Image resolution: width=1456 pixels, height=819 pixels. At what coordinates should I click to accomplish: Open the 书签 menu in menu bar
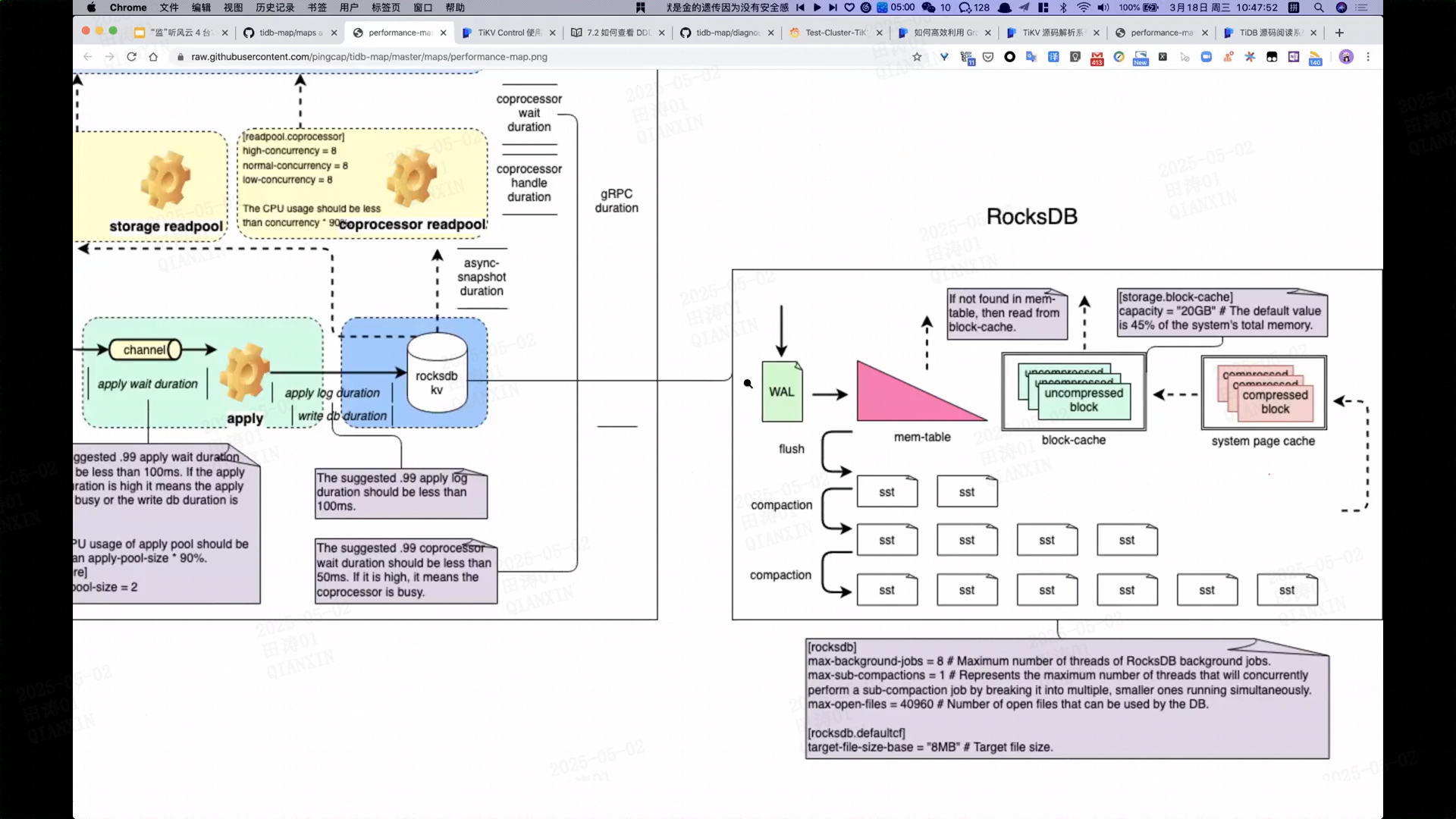pyautogui.click(x=317, y=8)
